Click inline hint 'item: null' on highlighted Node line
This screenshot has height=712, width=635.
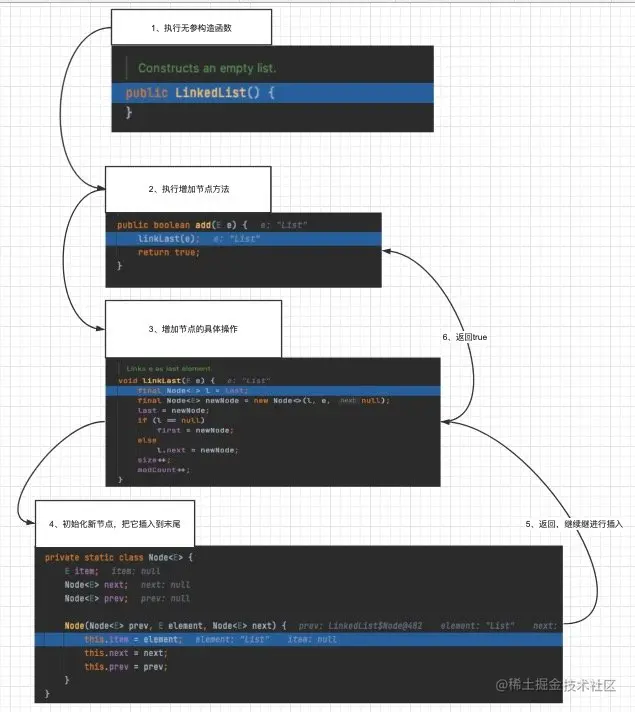[312, 639]
